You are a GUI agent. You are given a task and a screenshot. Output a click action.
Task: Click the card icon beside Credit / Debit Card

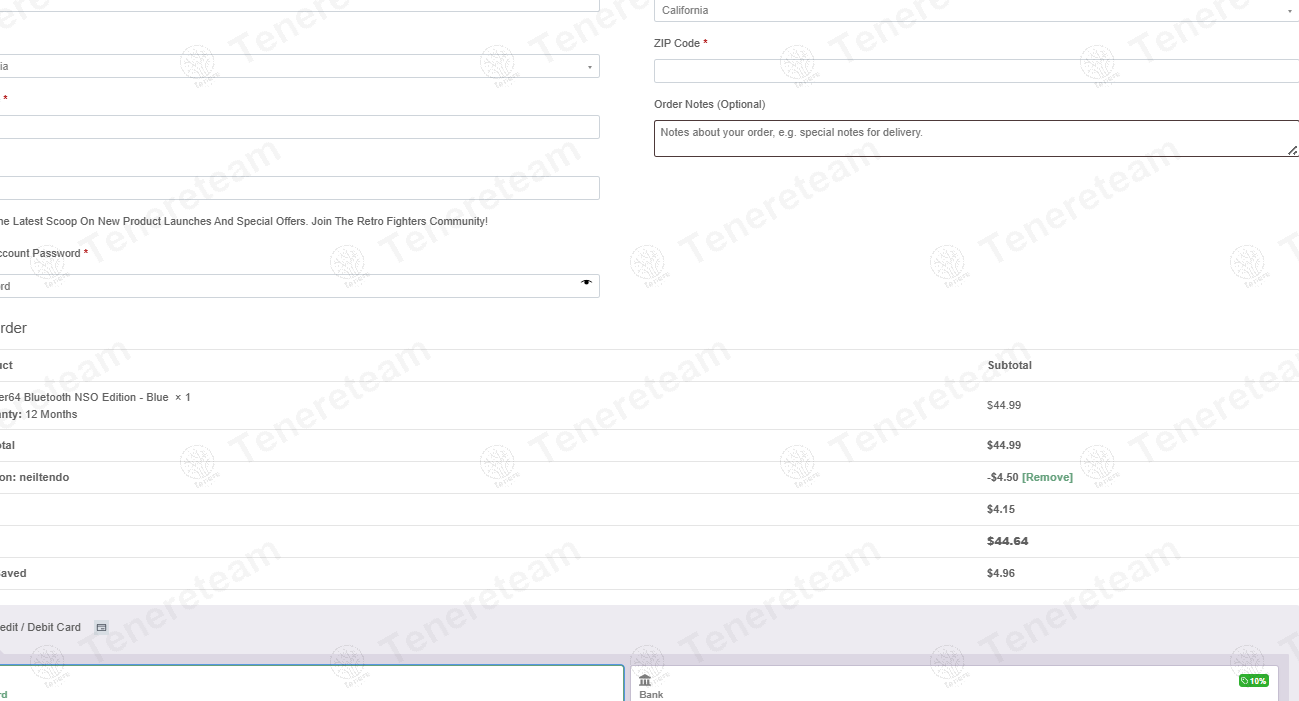(x=101, y=628)
